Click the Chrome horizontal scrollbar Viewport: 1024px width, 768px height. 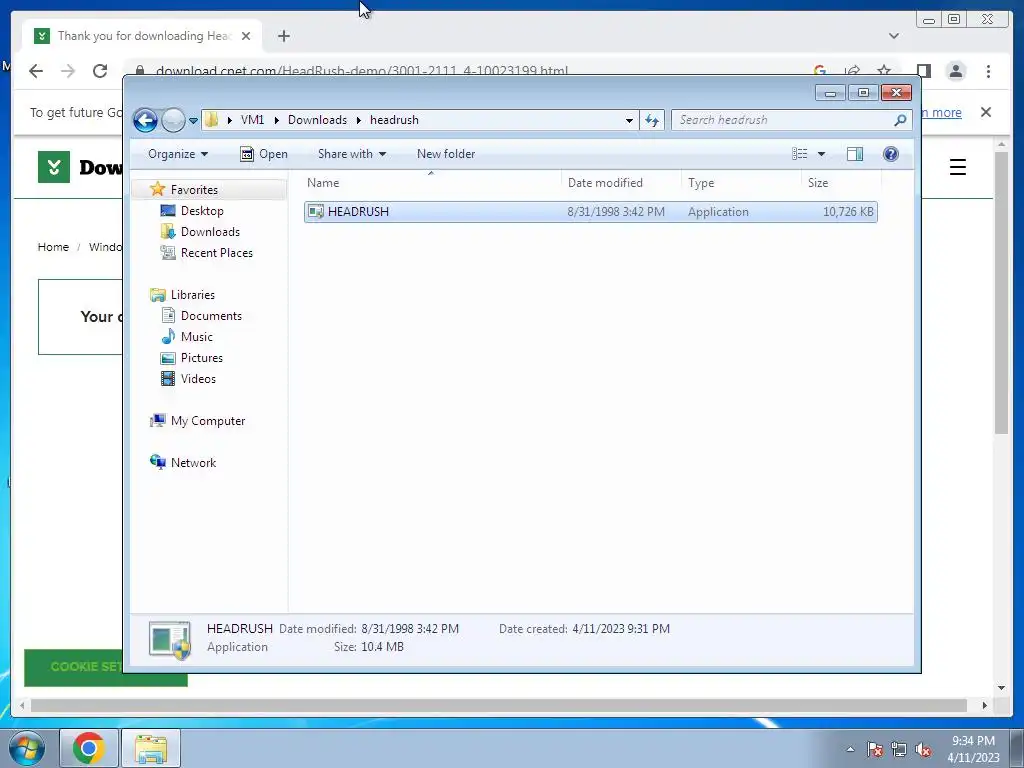pos(498,705)
